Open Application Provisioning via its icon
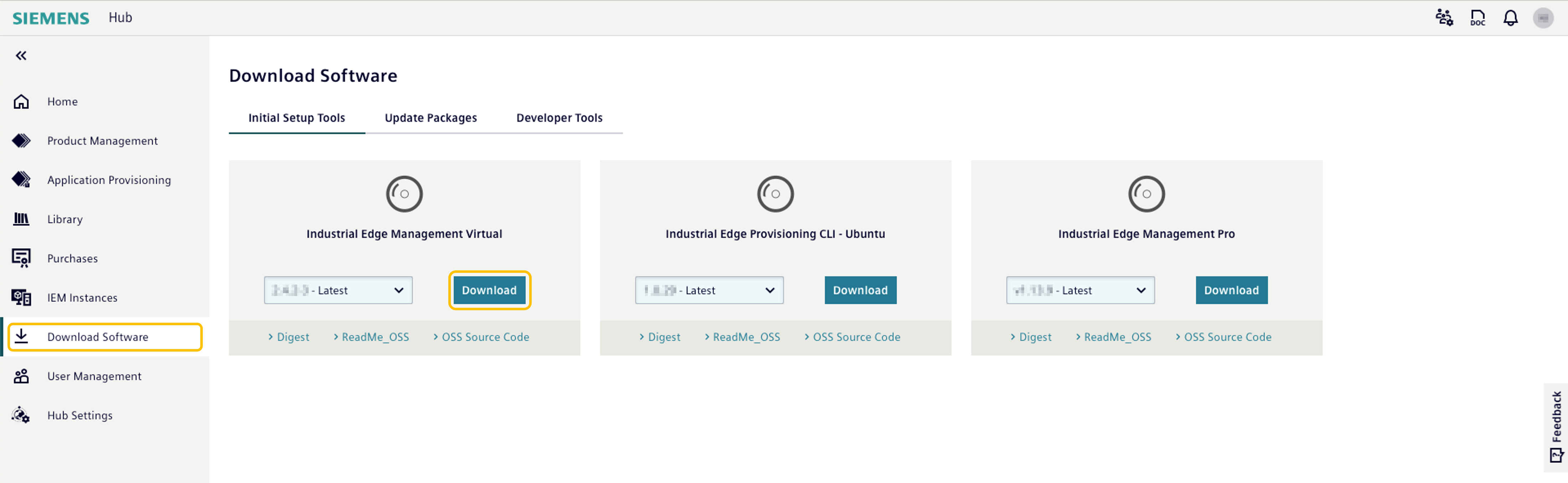The width and height of the screenshot is (1568, 483). coord(21,180)
